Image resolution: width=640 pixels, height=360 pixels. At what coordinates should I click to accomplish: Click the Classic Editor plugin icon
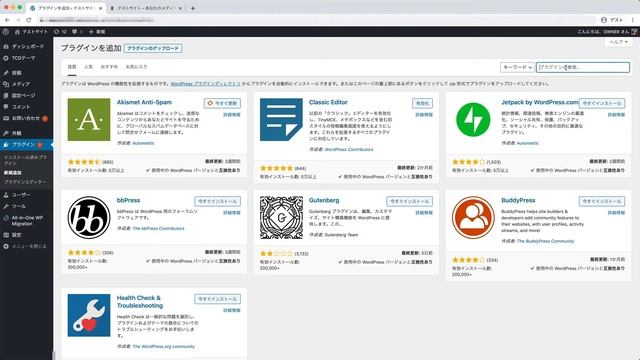pos(281,120)
